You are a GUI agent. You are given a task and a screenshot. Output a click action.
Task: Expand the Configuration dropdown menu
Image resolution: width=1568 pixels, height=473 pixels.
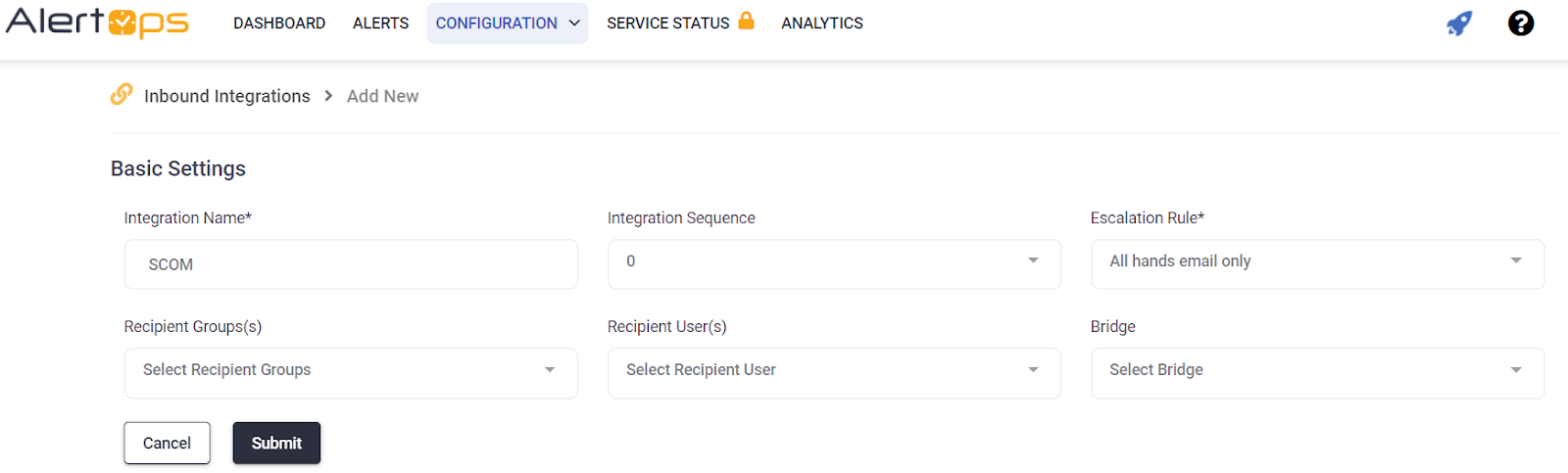click(x=507, y=24)
